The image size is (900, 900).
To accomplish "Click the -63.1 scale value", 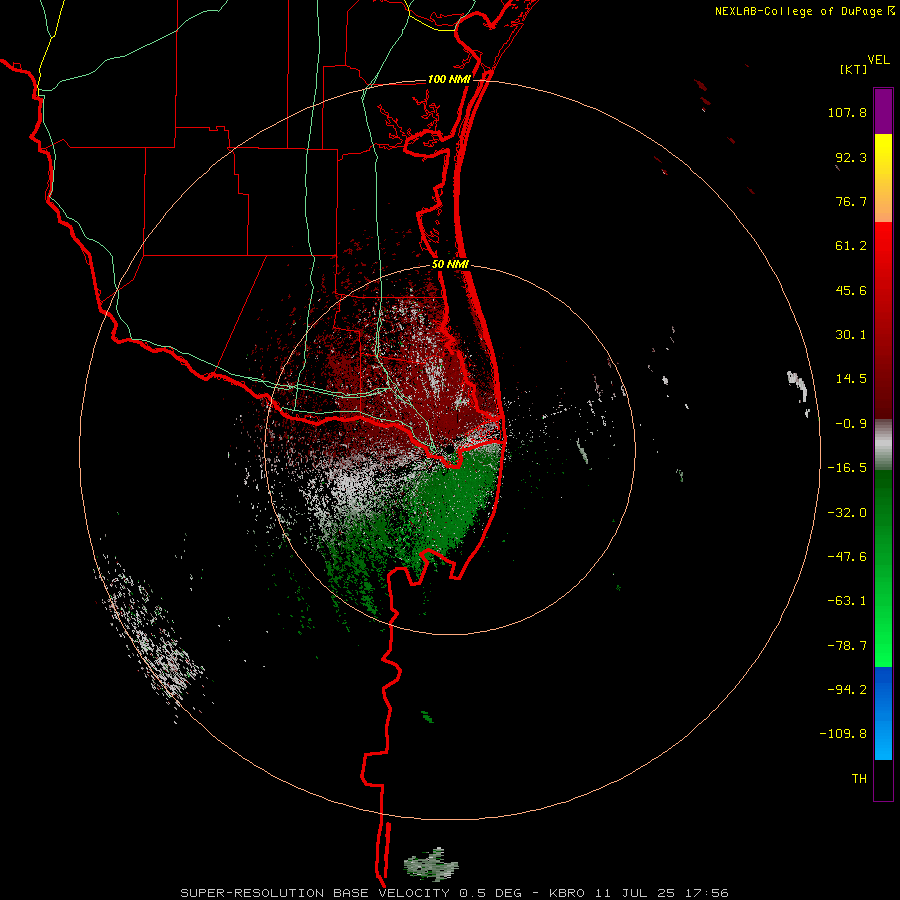I will click(847, 601).
